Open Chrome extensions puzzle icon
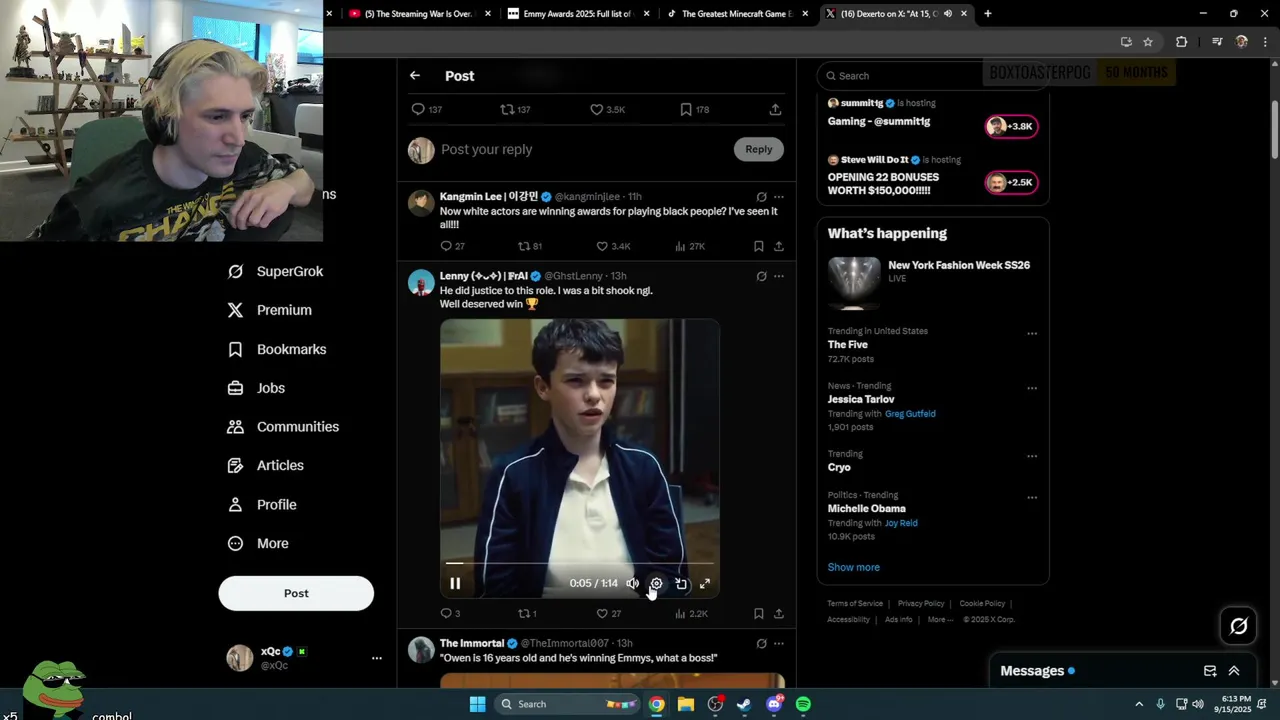This screenshot has height=720, width=1280. pyautogui.click(x=1181, y=42)
